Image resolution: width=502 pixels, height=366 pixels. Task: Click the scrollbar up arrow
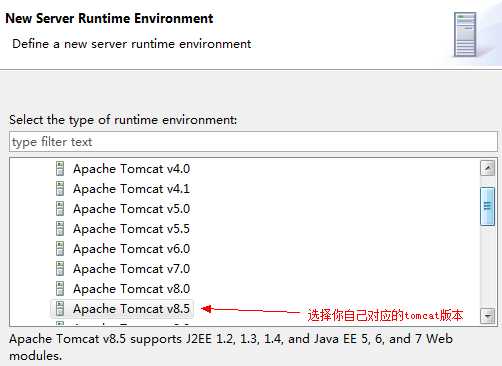[x=488, y=168]
